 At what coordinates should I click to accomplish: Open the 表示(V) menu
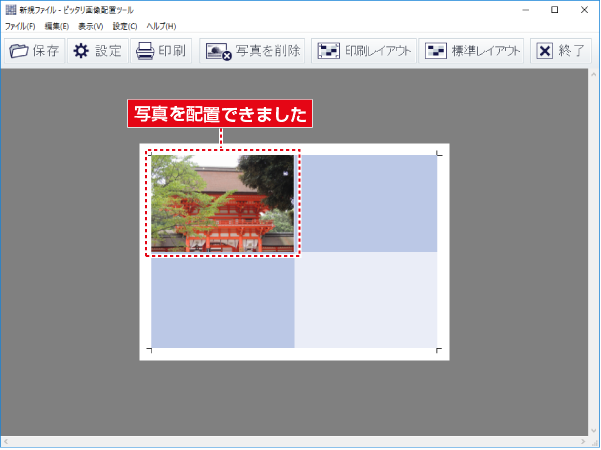(x=90, y=26)
